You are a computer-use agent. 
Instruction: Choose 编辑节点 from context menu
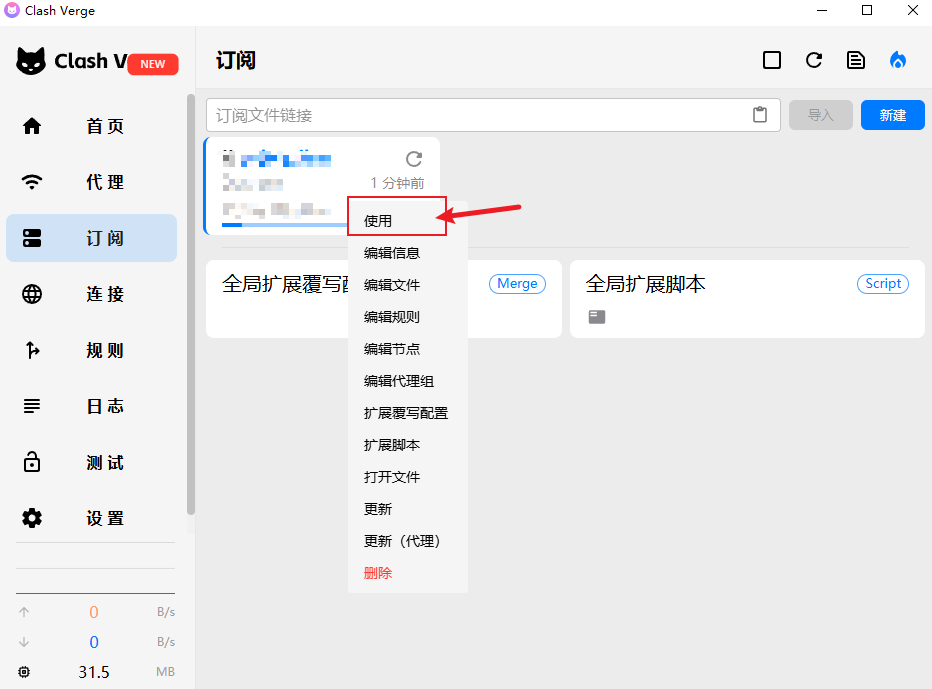(392, 349)
